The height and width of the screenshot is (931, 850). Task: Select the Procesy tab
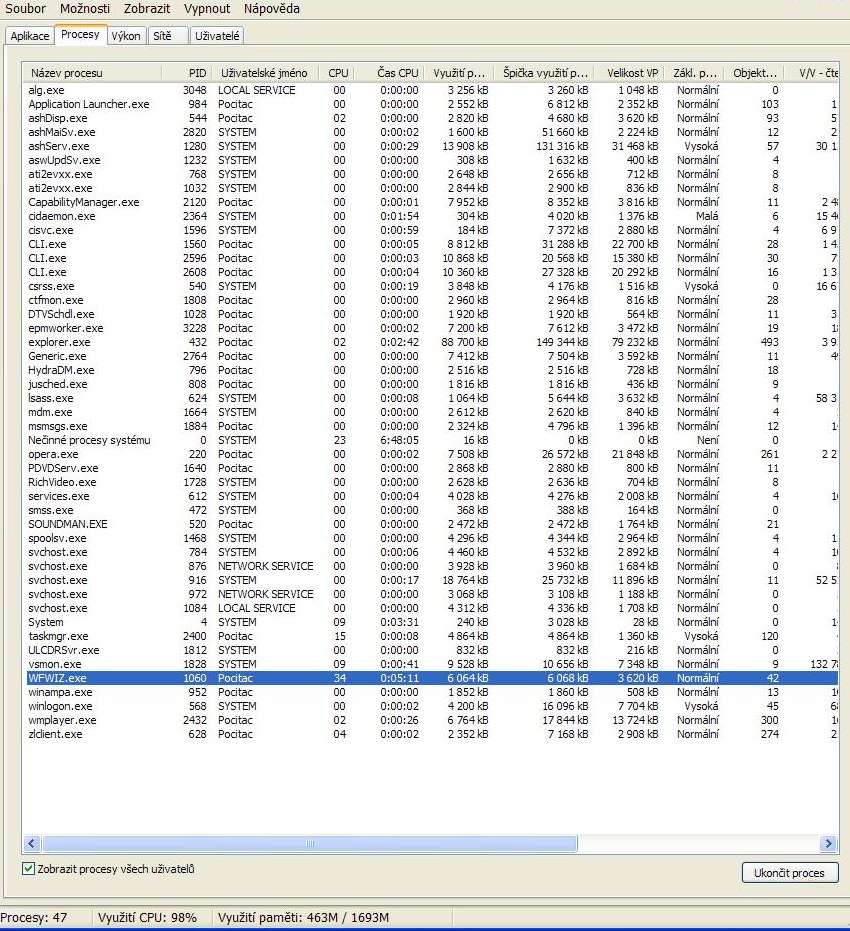[80, 34]
